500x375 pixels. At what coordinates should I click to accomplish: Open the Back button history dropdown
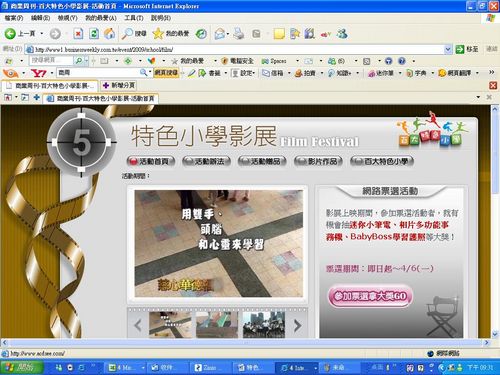(x=42, y=34)
